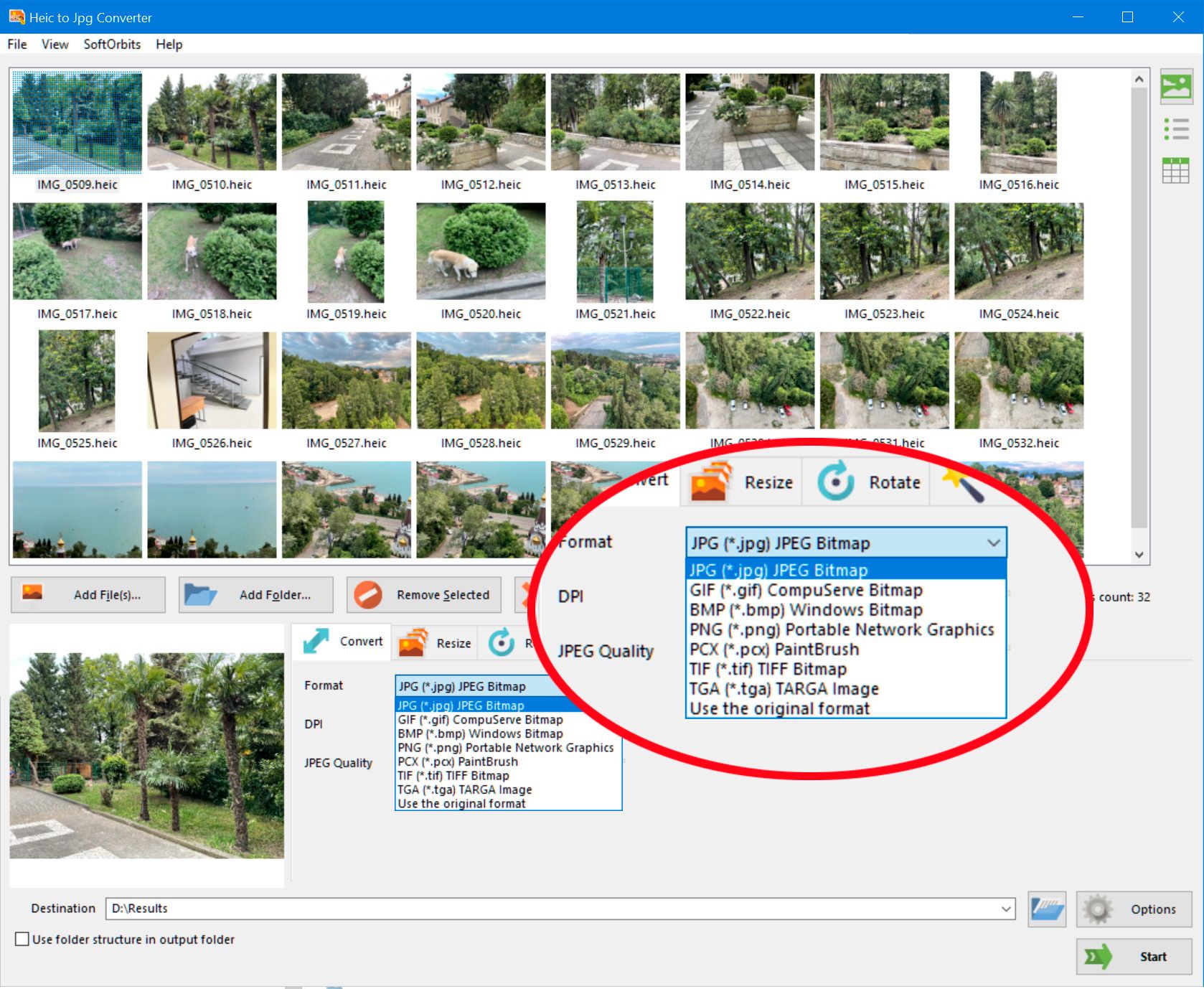
Task: Select PNG Portable Network Graphics from format list
Action: (x=842, y=629)
